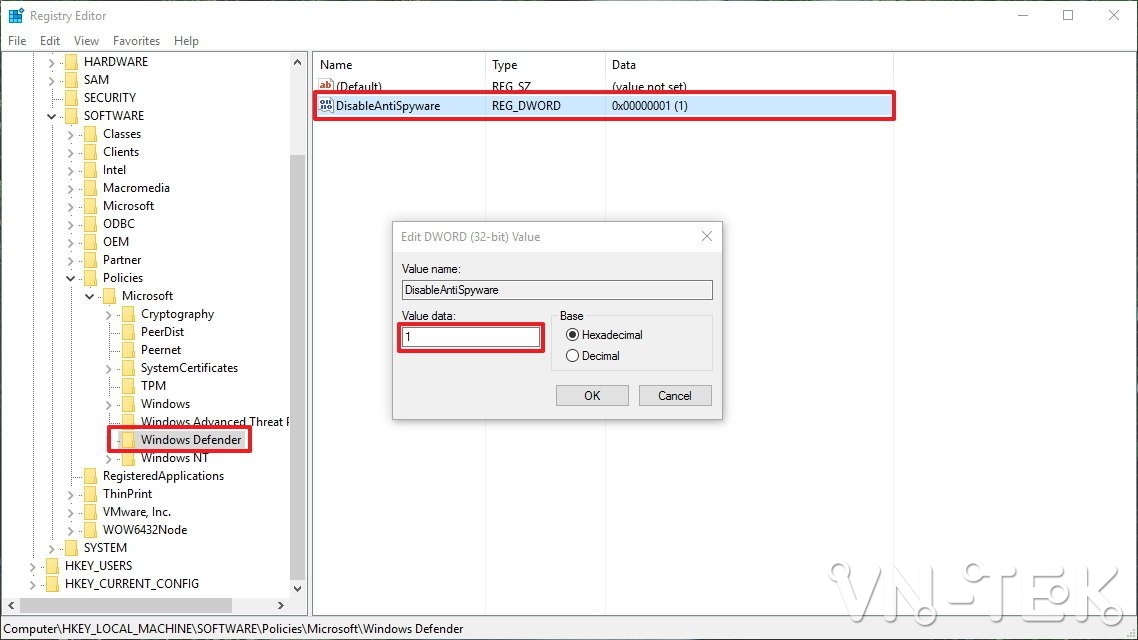Click the VMware, Inc. folder icon
The height and width of the screenshot is (640, 1138).
(90, 512)
